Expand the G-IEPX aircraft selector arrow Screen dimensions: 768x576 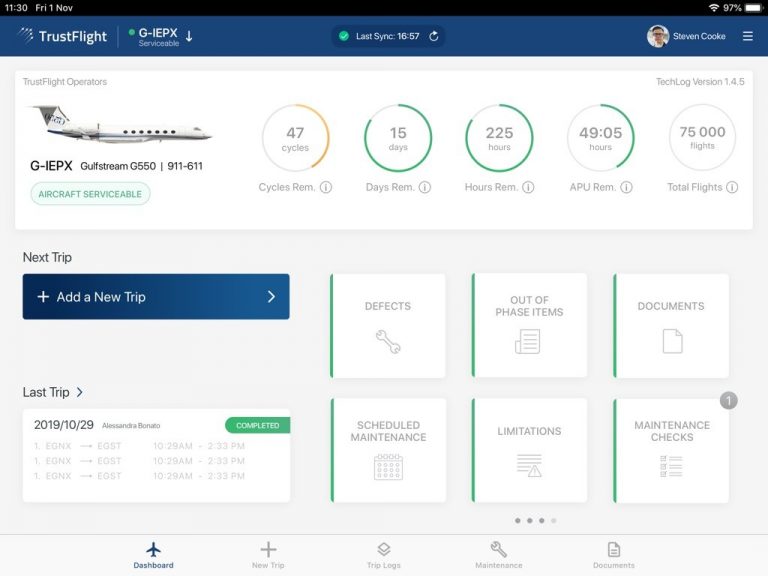tap(189, 36)
